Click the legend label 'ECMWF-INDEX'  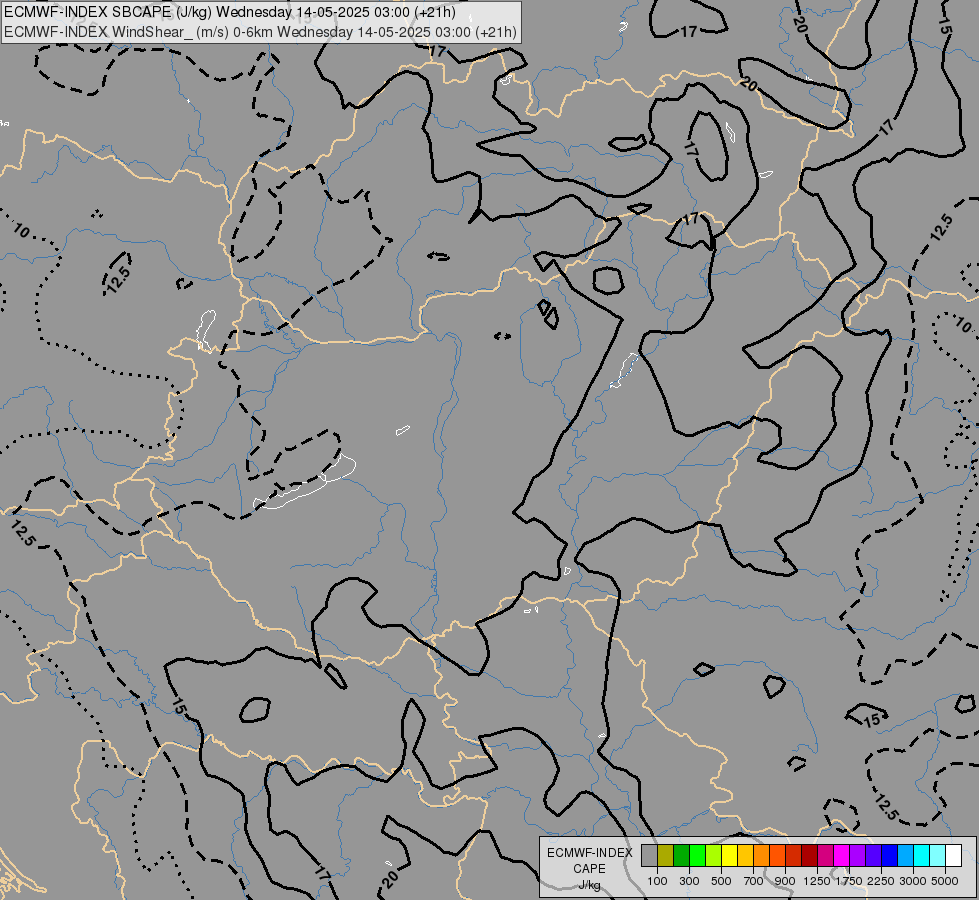589,853
